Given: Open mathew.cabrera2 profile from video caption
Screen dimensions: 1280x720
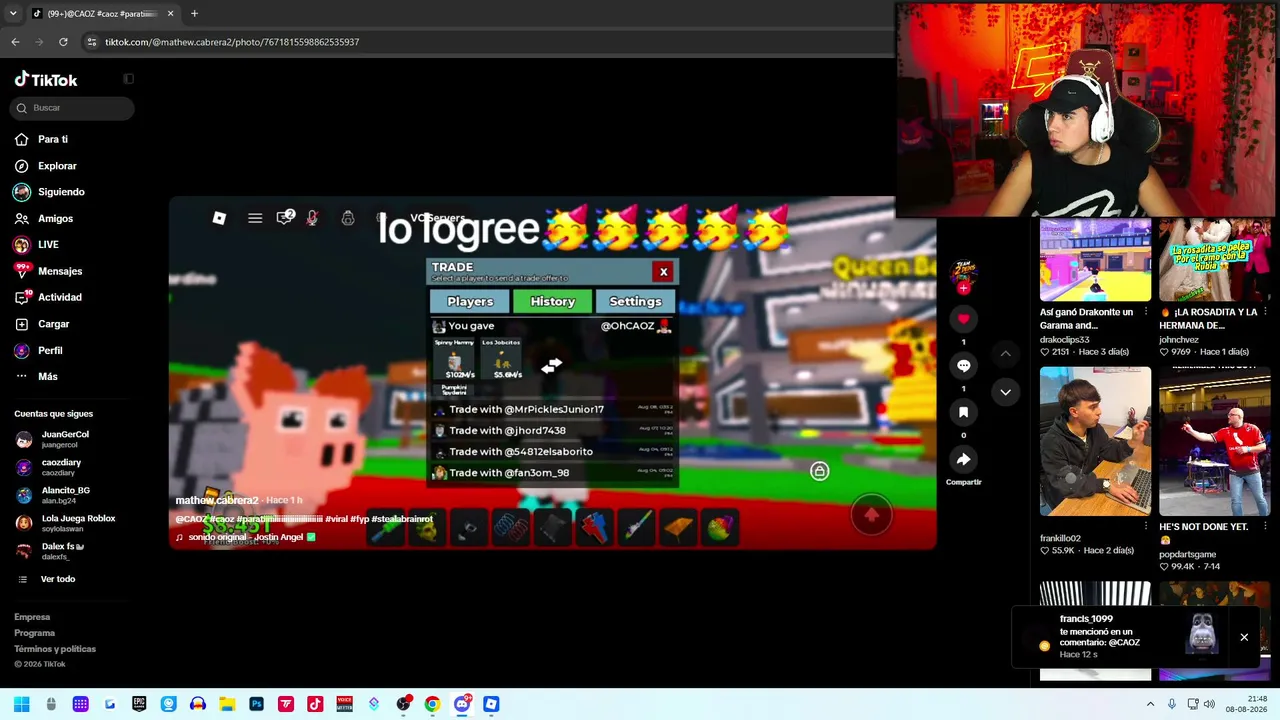Looking at the screenshot, I should pos(217,500).
